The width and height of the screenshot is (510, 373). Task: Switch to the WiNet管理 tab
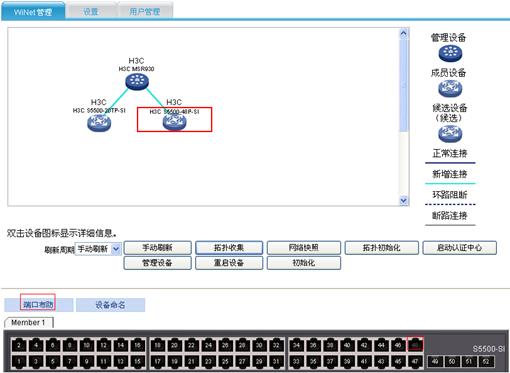point(33,12)
